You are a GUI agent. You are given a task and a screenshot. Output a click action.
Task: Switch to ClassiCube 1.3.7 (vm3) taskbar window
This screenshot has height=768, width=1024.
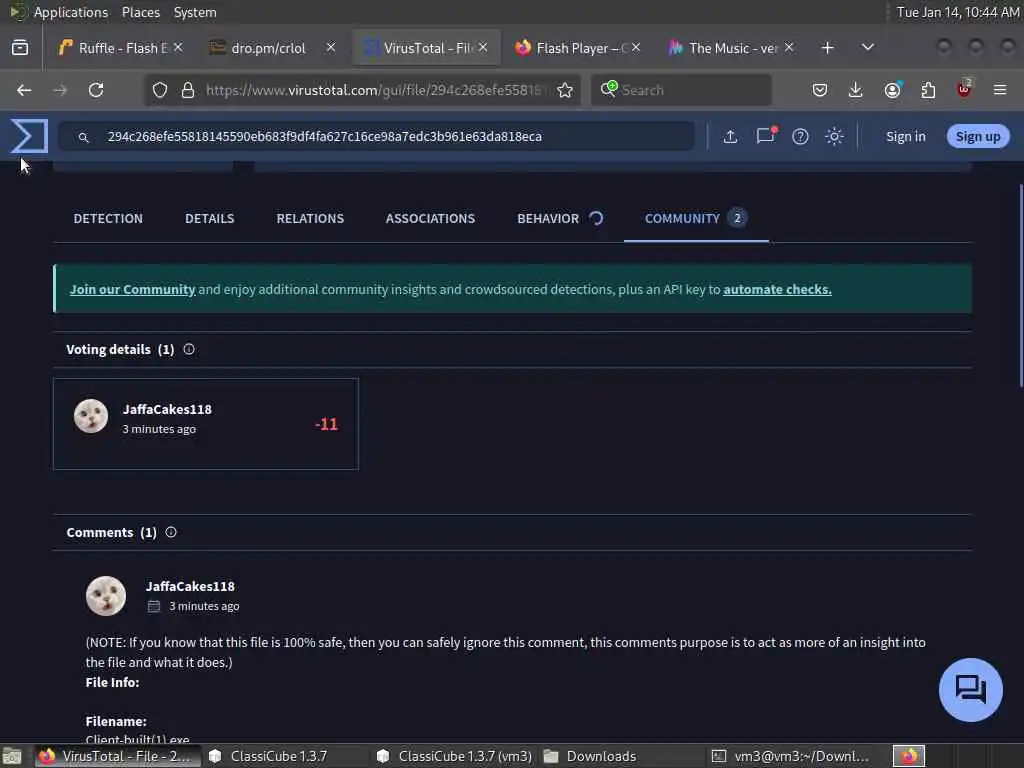pyautogui.click(x=455, y=756)
